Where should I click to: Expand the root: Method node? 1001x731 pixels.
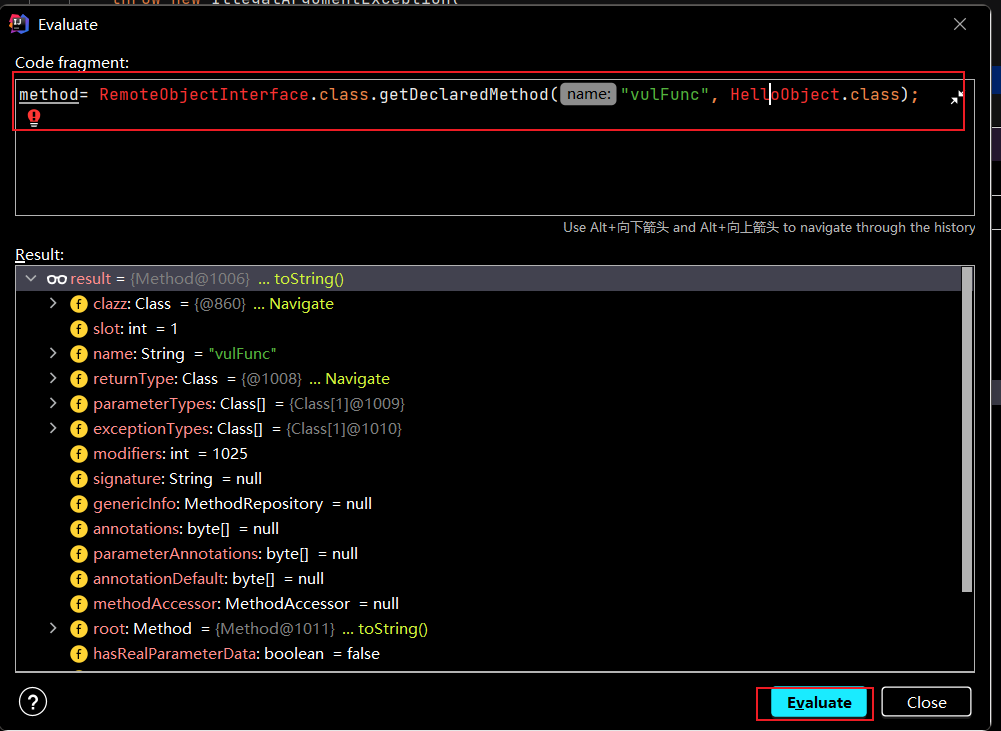(54, 629)
